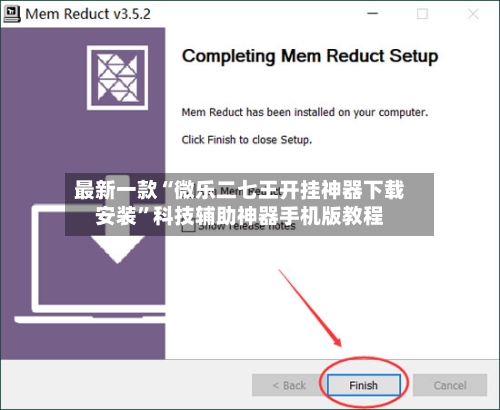Click Finish to close Setup

point(364,385)
